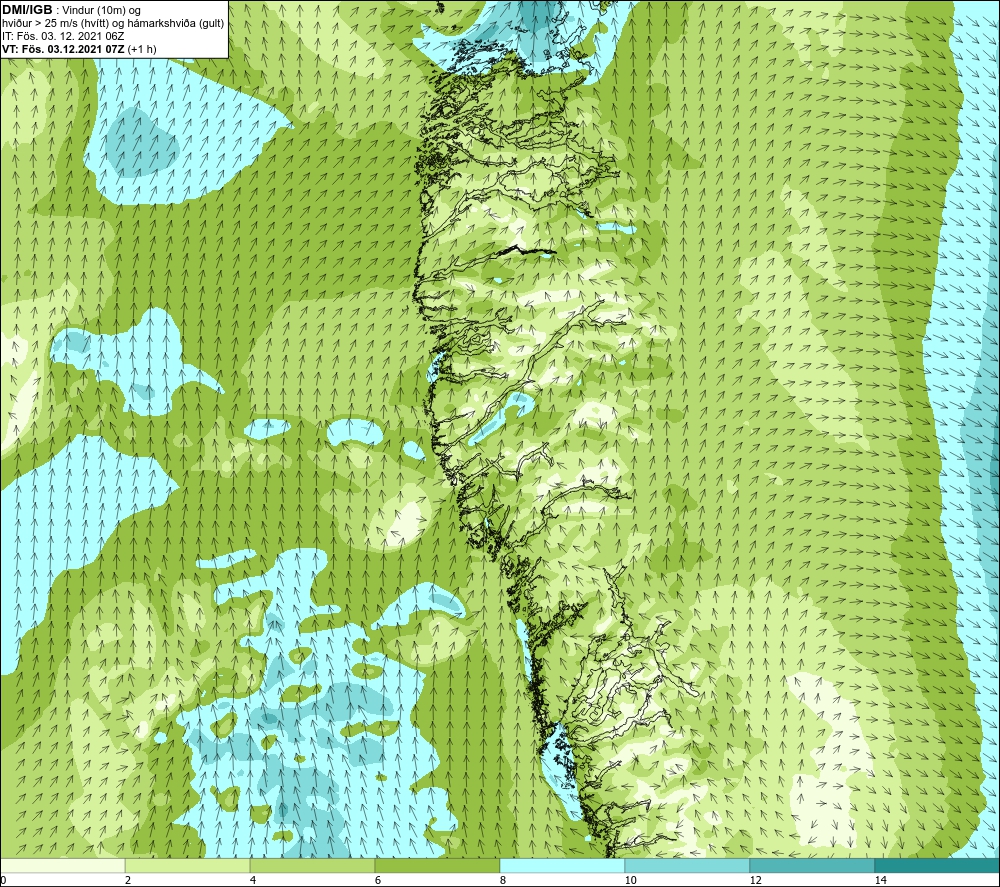
Task: Select the 12–14 m/s teal swatch
Action: click(x=812, y=865)
